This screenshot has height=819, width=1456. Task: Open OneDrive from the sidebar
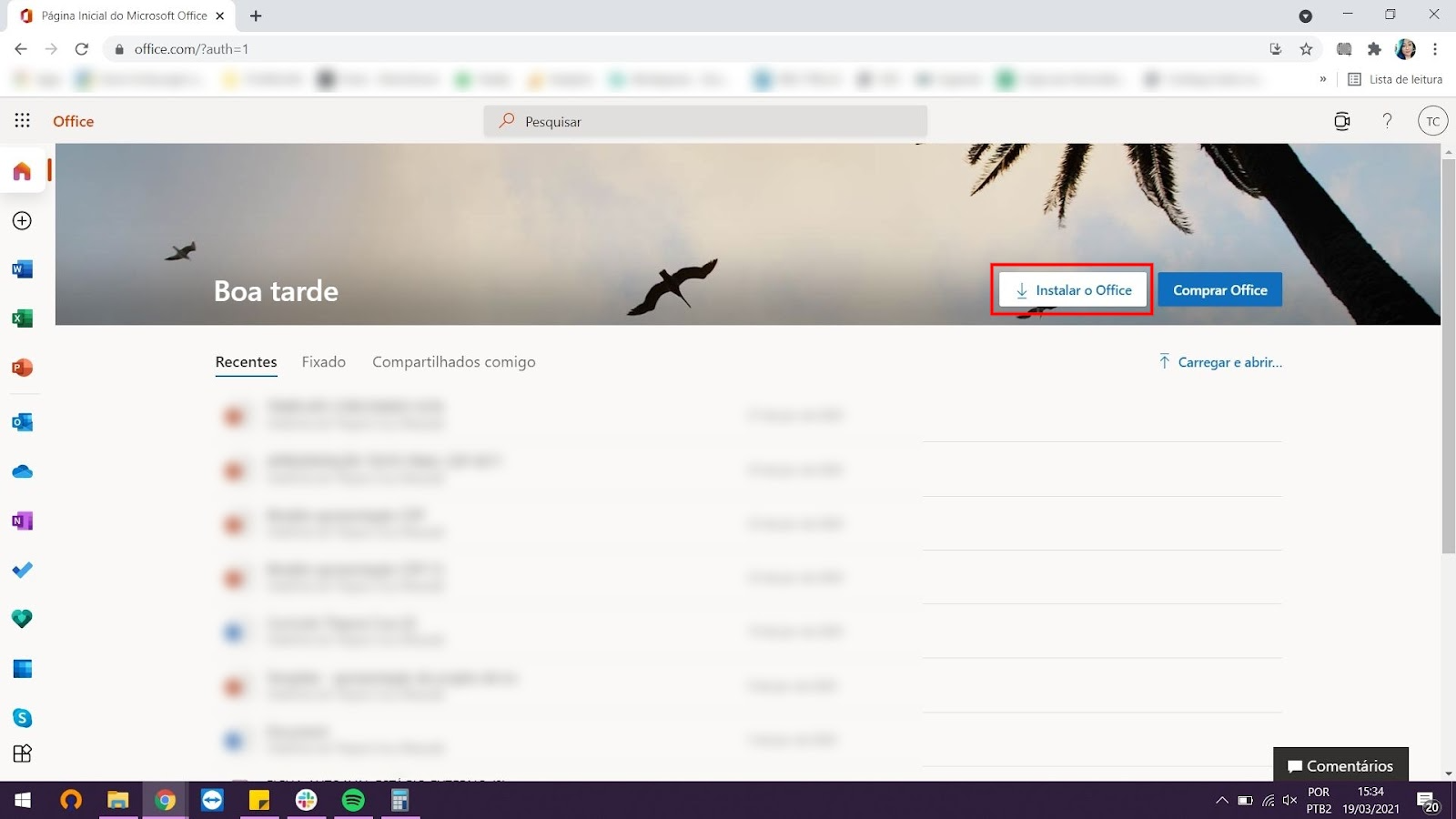(23, 471)
